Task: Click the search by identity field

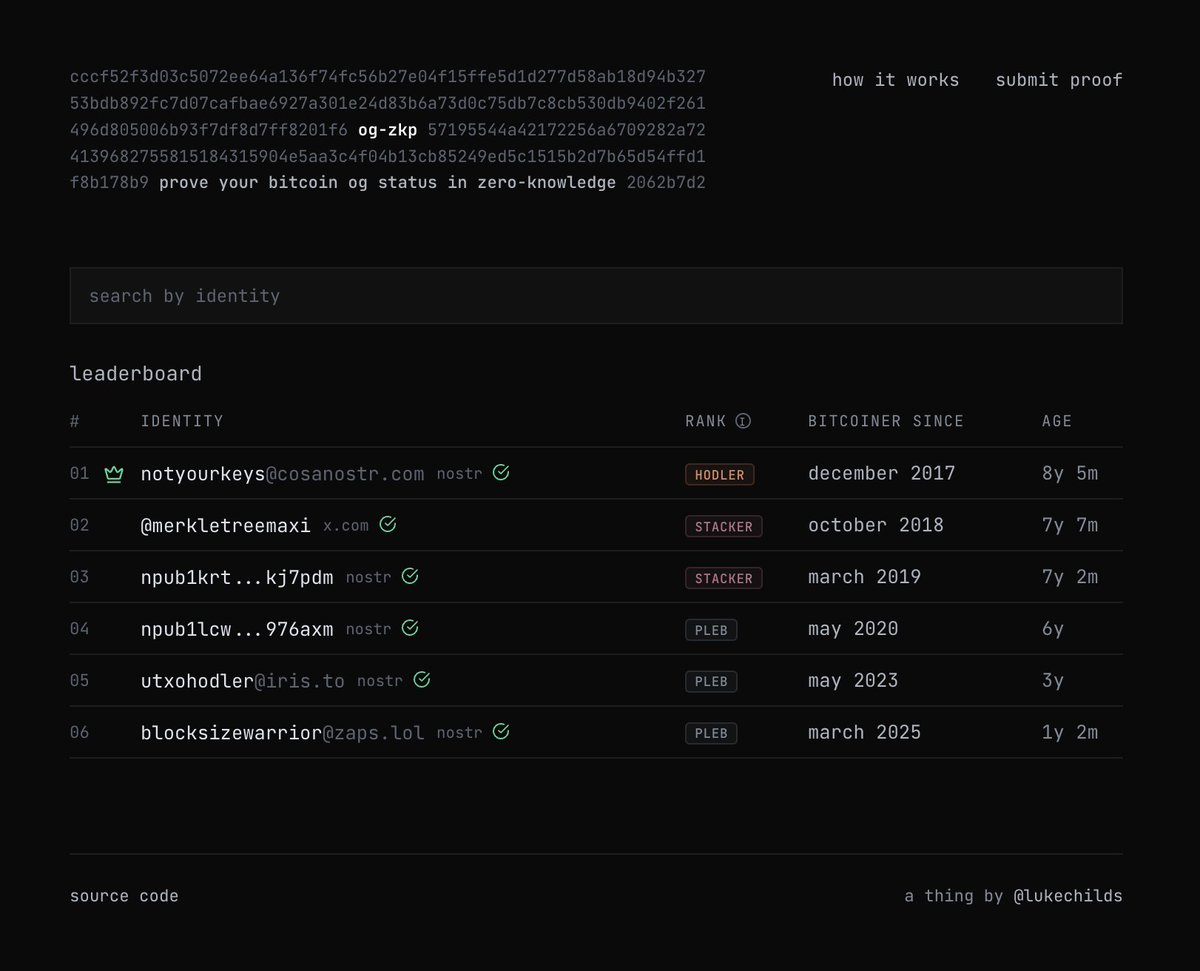Action: tap(596, 295)
